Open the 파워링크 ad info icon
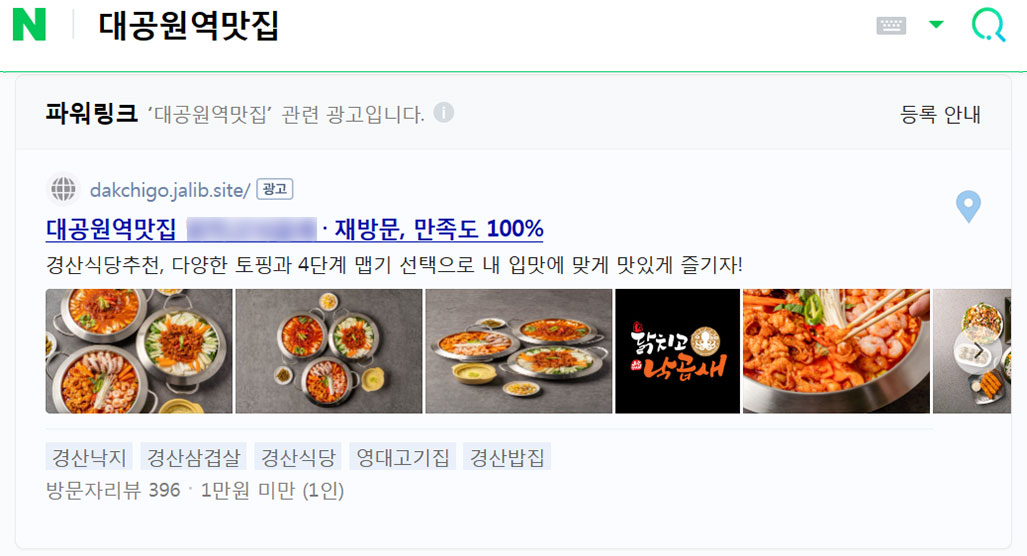The height and width of the screenshot is (556, 1027). point(443,113)
